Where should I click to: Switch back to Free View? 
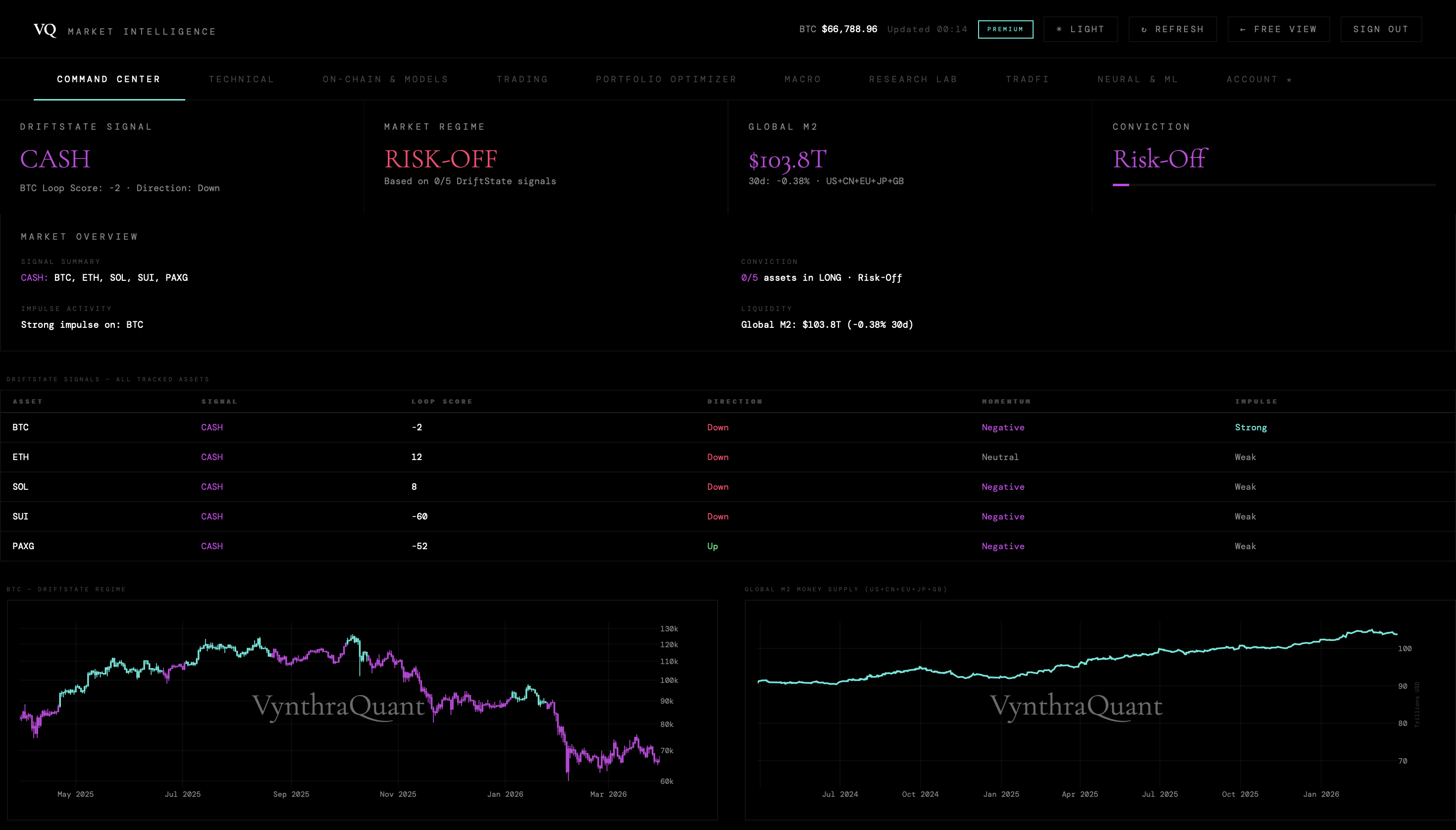pyautogui.click(x=1278, y=29)
